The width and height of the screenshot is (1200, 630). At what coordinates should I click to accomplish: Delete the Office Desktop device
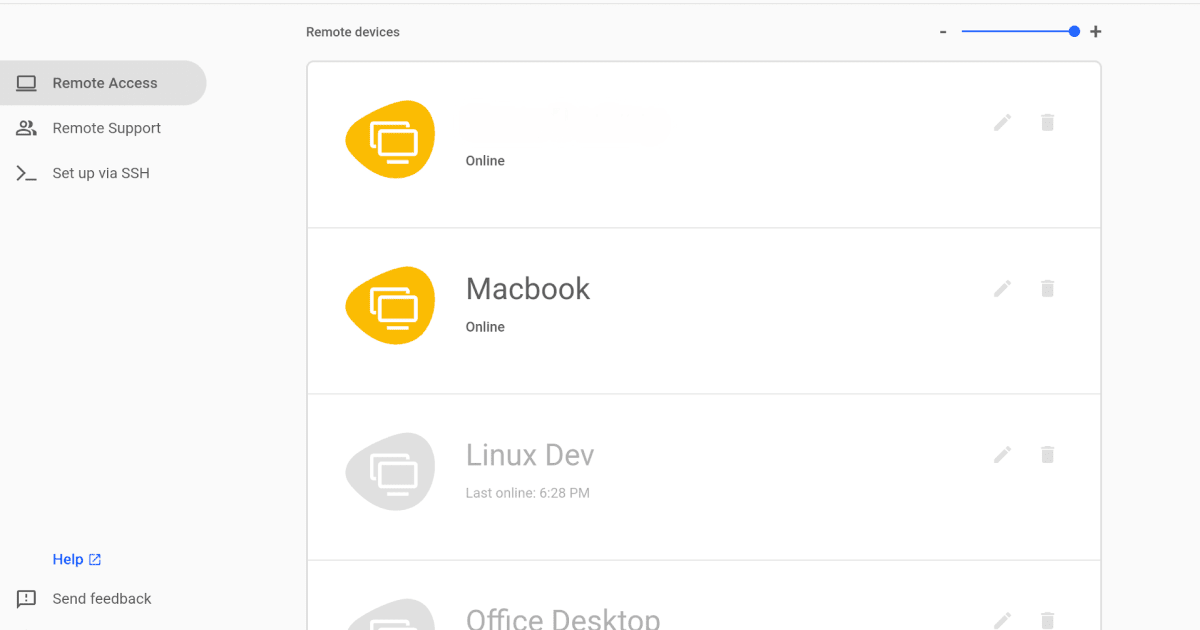click(x=1047, y=620)
